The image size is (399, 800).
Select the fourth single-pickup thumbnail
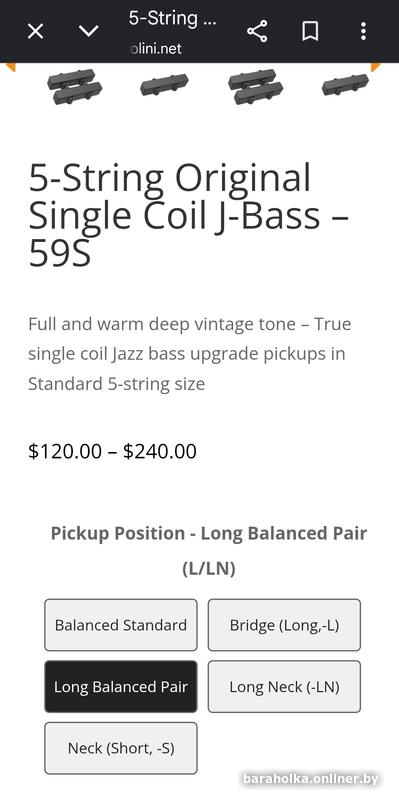pyautogui.click(x=345, y=85)
